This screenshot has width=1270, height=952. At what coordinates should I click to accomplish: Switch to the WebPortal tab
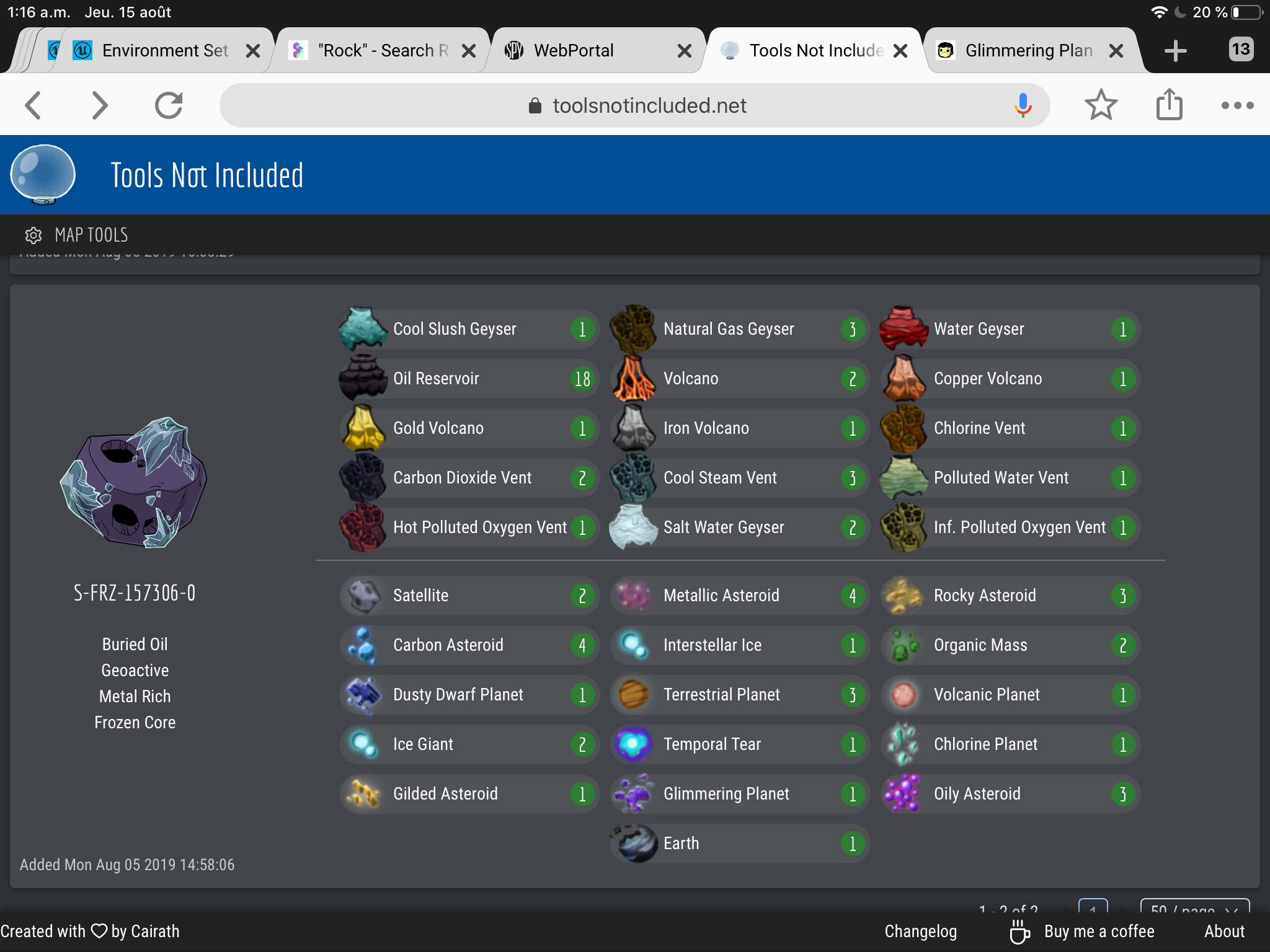tap(574, 50)
